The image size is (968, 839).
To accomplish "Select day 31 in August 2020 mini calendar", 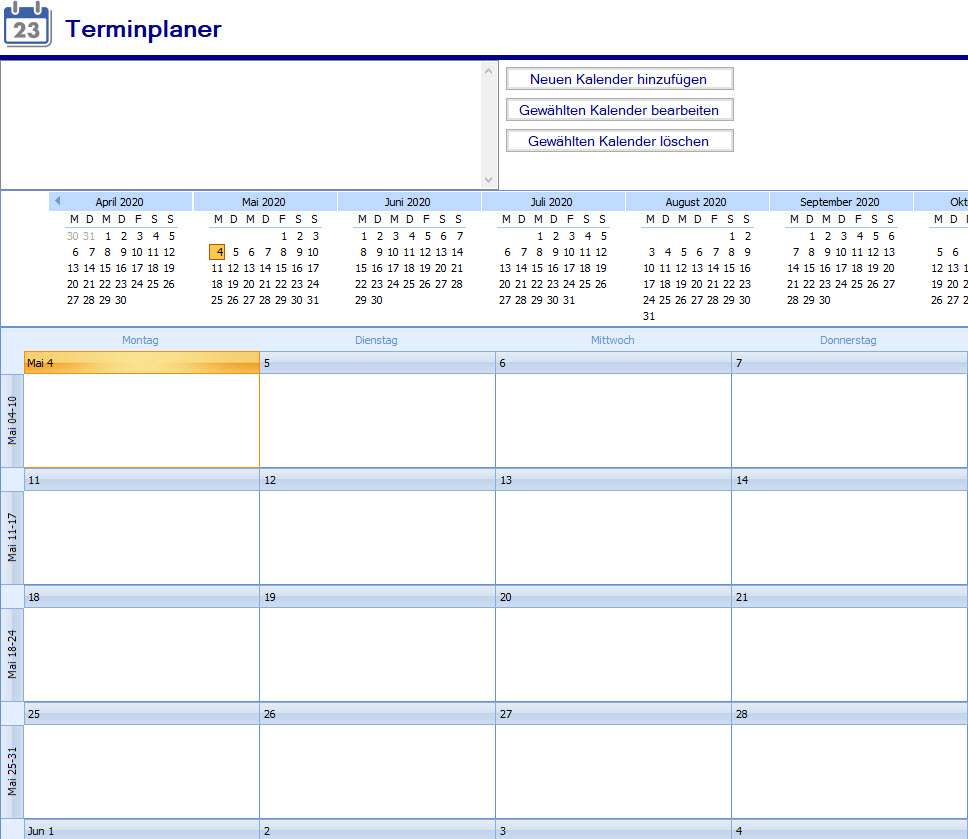I will pos(649,316).
